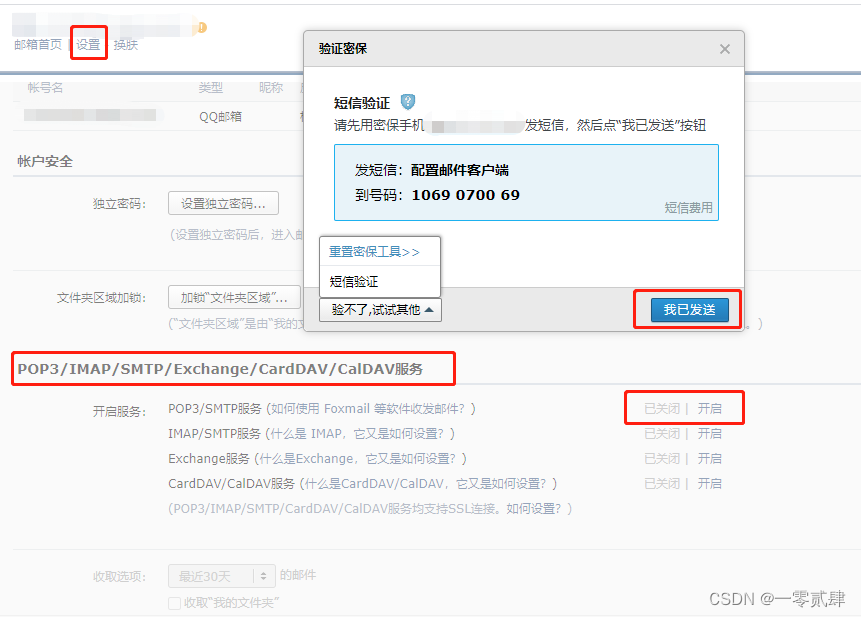Screen dimensions: 861x617
Task: Click the help shield icon beside 短信验证
Action: 407,102
